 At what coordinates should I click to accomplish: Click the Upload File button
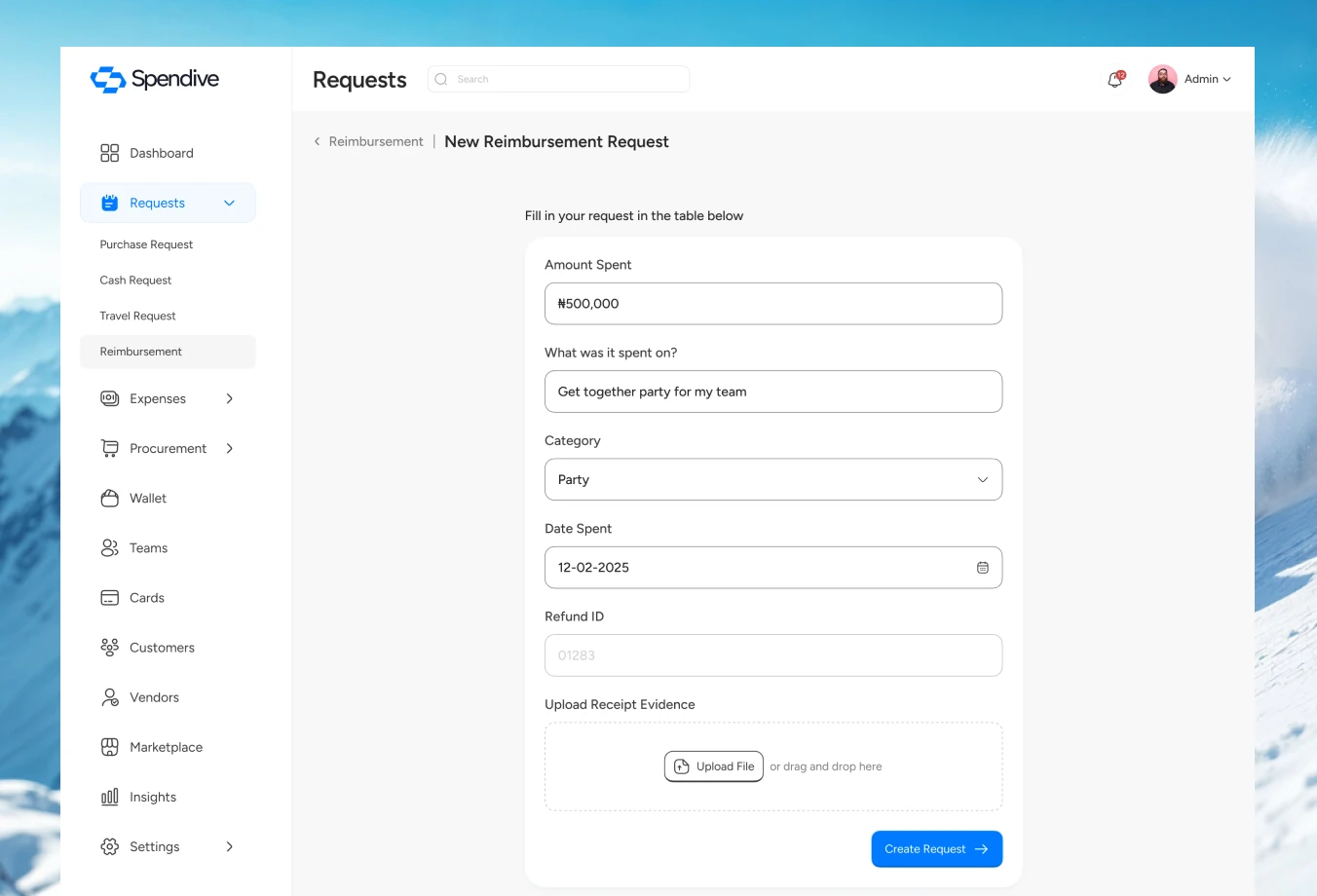pyautogui.click(x=714, y=766)
